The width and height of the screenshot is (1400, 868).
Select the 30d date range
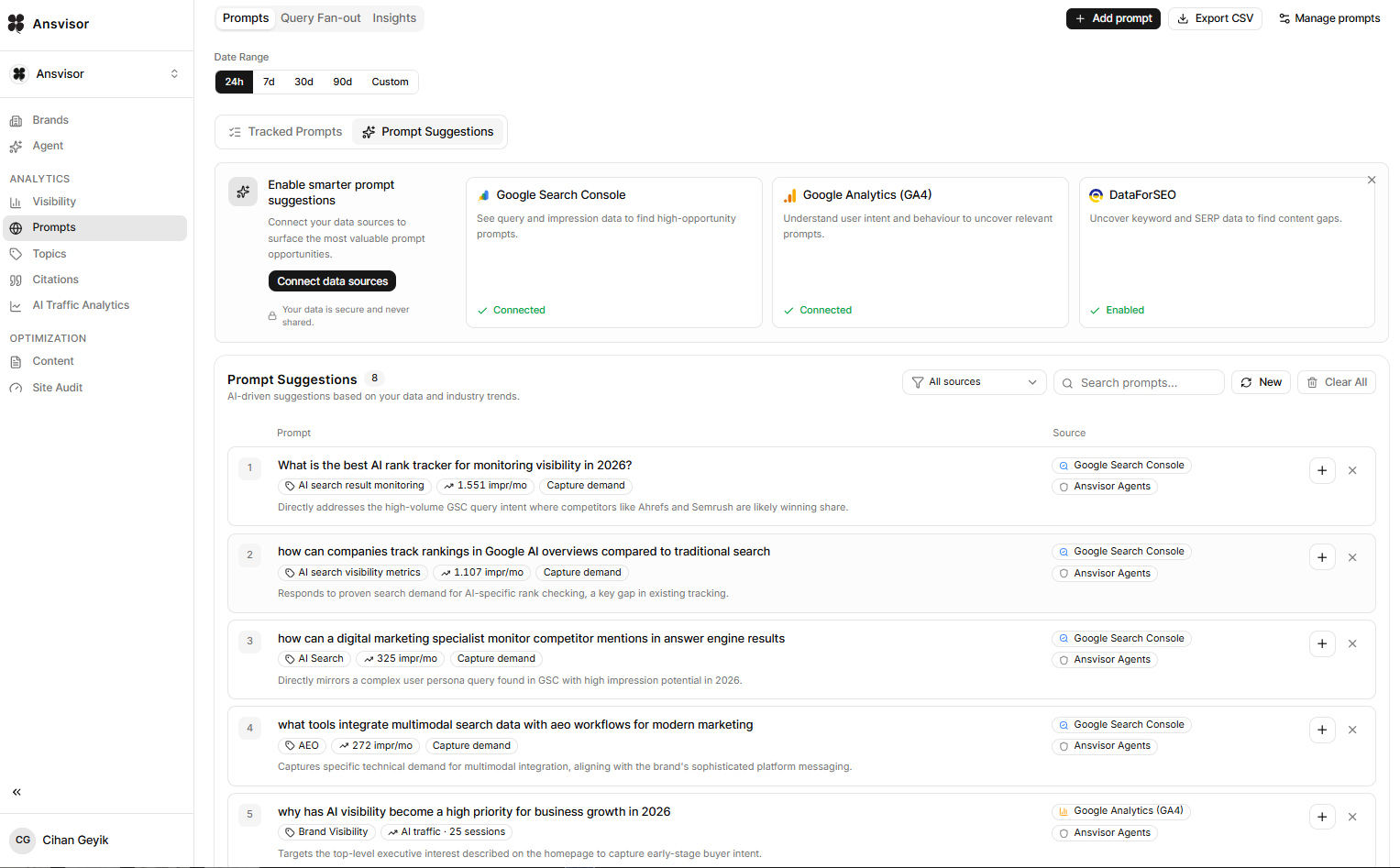pos(303,82)
